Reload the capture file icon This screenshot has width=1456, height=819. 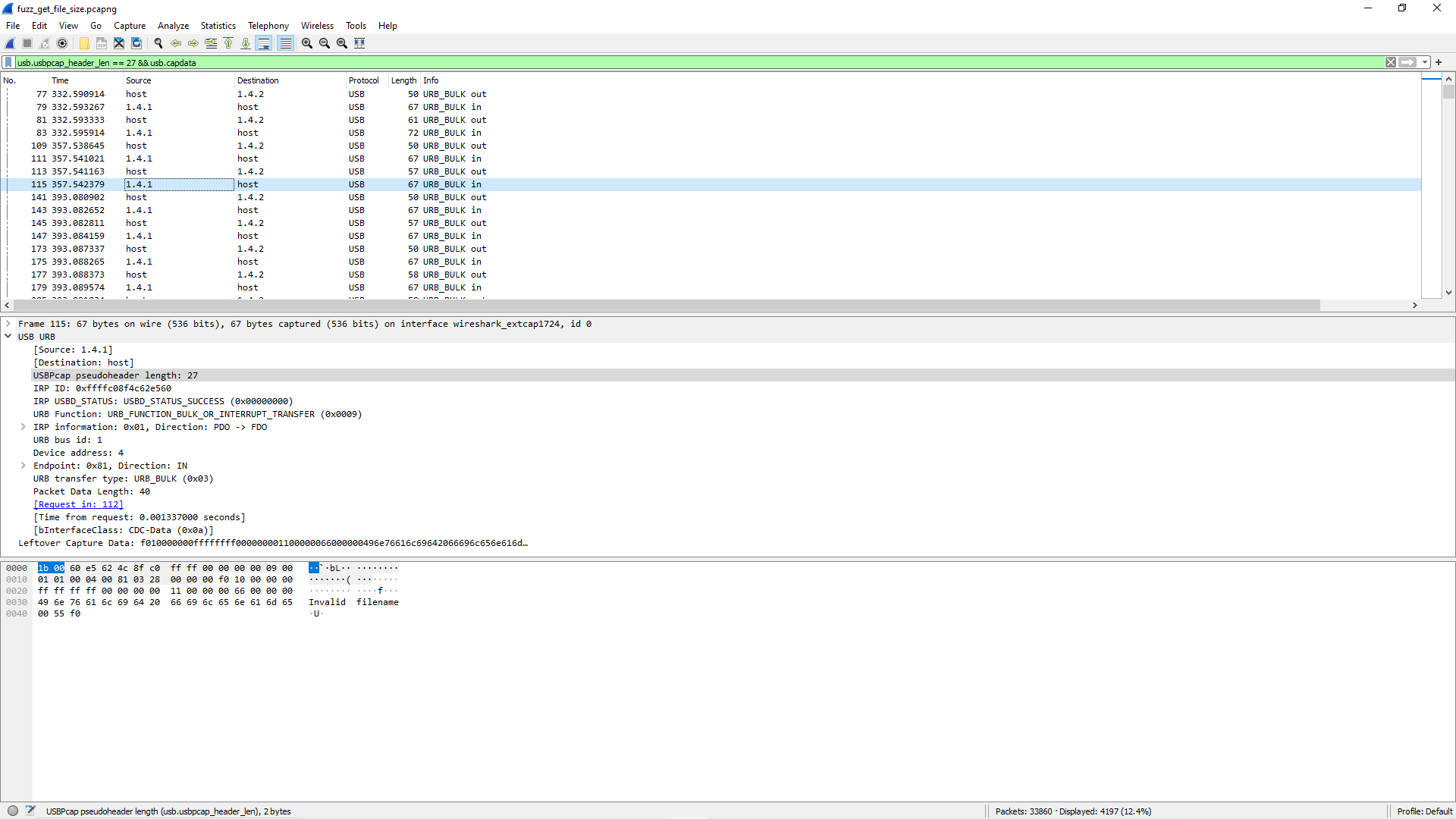coord(136,43)
